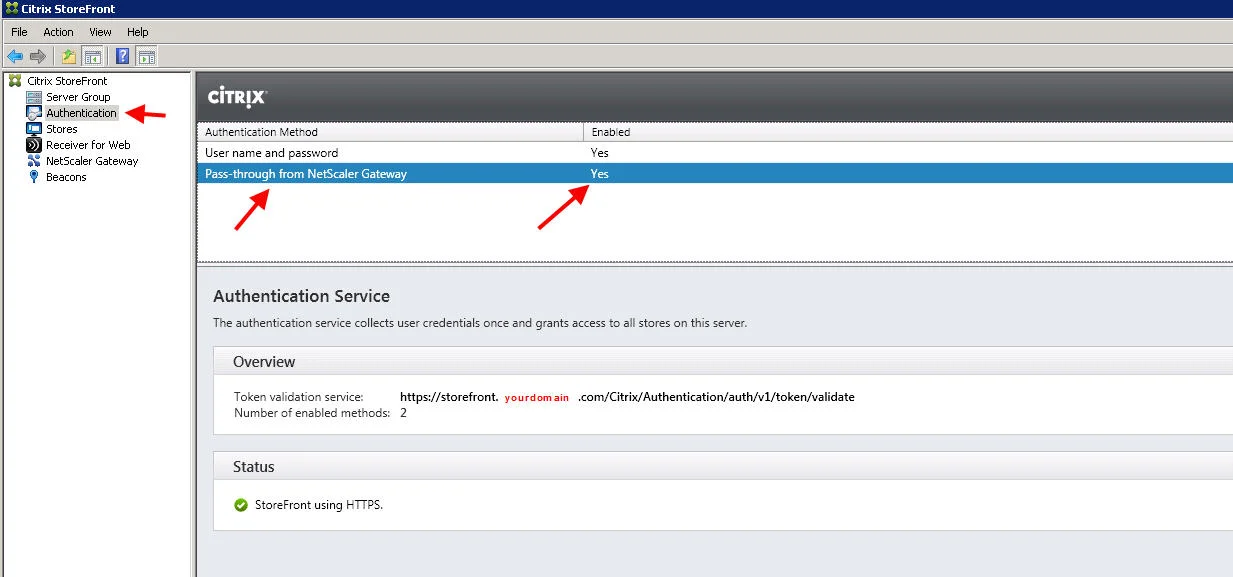1233x577 pixels.
Task: Open the View menu
Action: click(x=100, y=32)
